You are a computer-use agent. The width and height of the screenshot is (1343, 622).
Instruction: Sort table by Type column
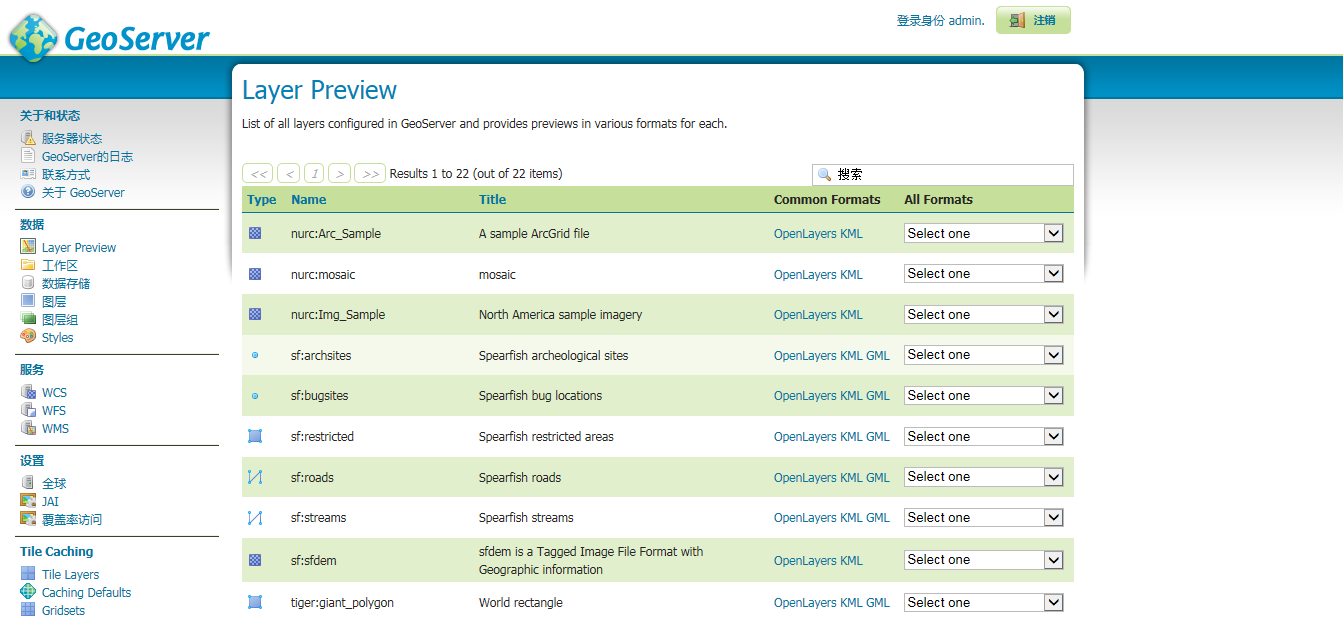(x=262, y=199)
